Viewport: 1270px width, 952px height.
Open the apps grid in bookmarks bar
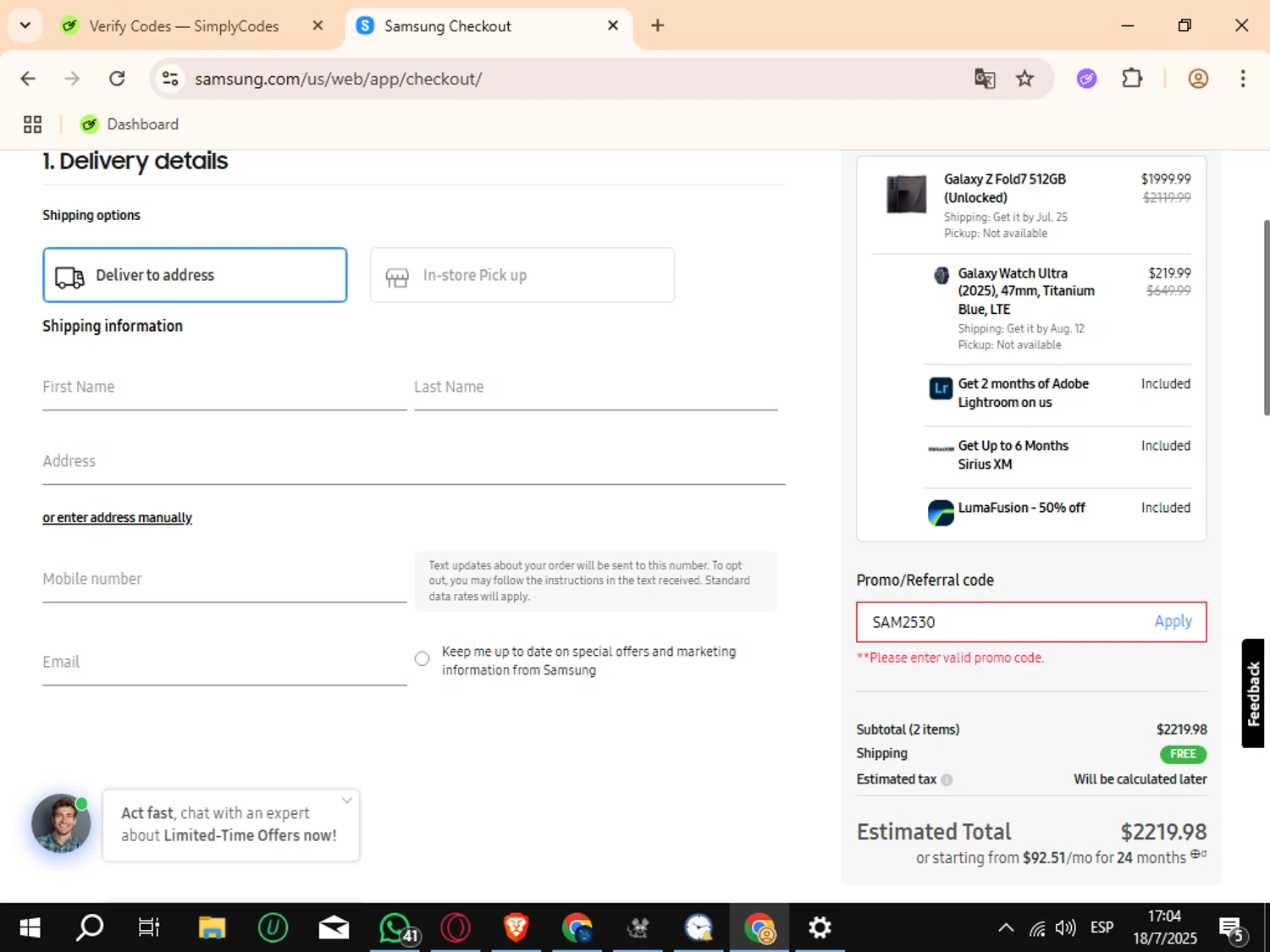tap(32, 124)
